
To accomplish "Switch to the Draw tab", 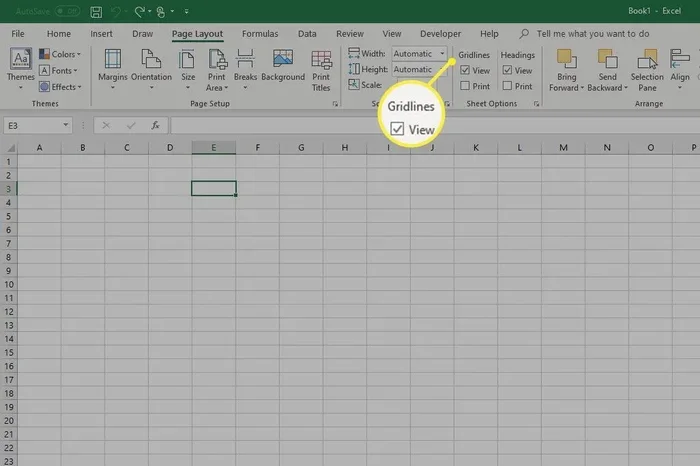I will coord(142,34).
